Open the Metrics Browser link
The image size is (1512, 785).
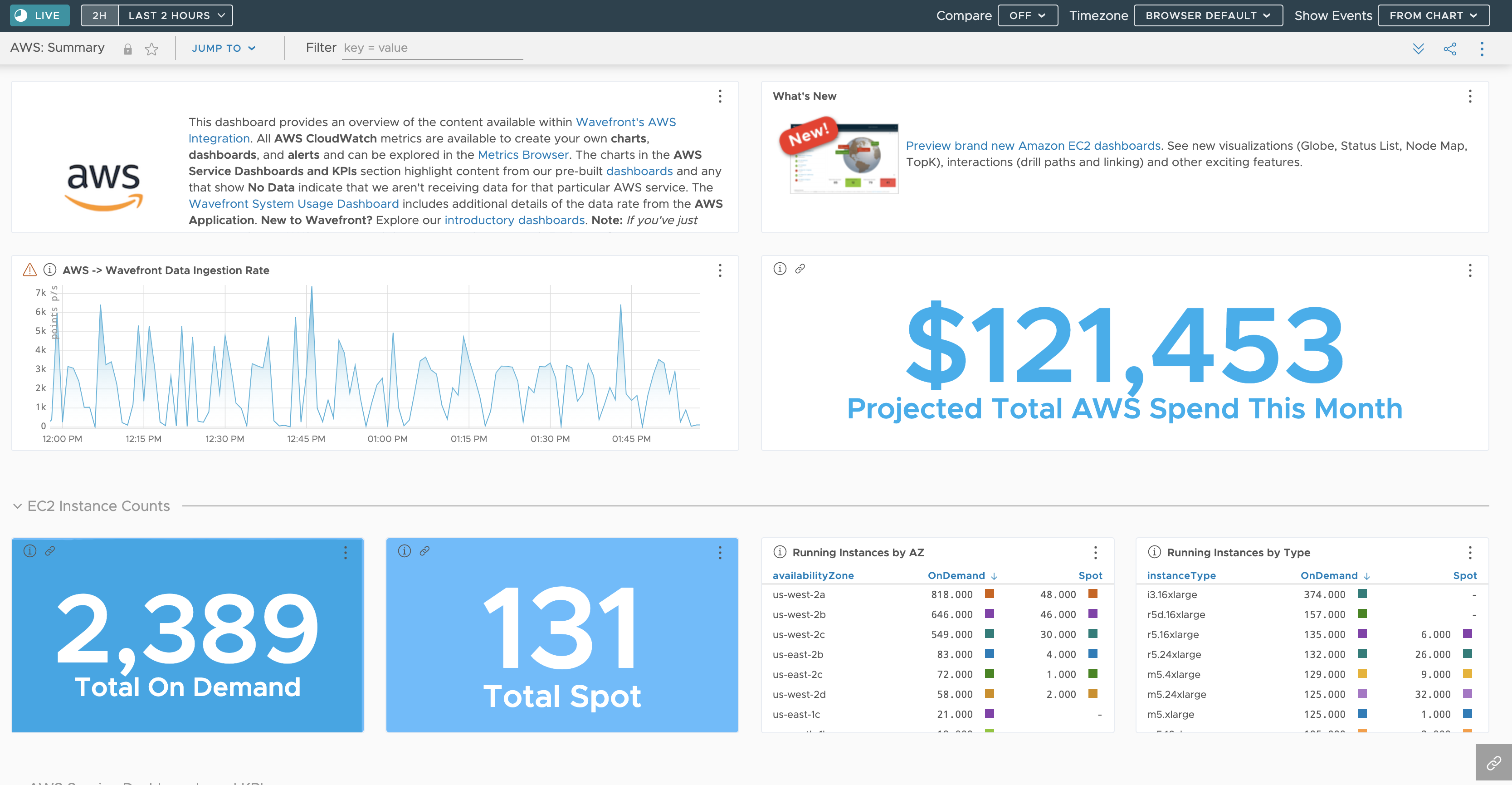tap(523, 155)
